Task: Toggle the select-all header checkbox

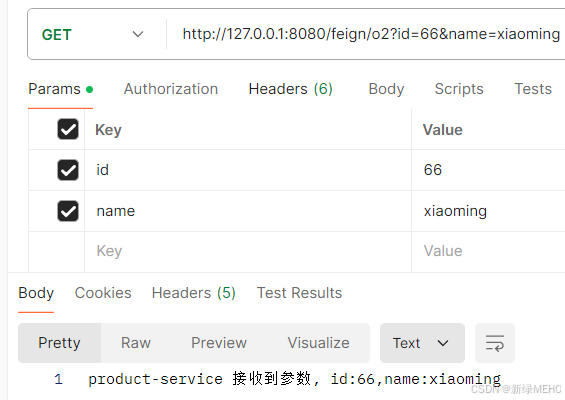Action: click(68, 129)
